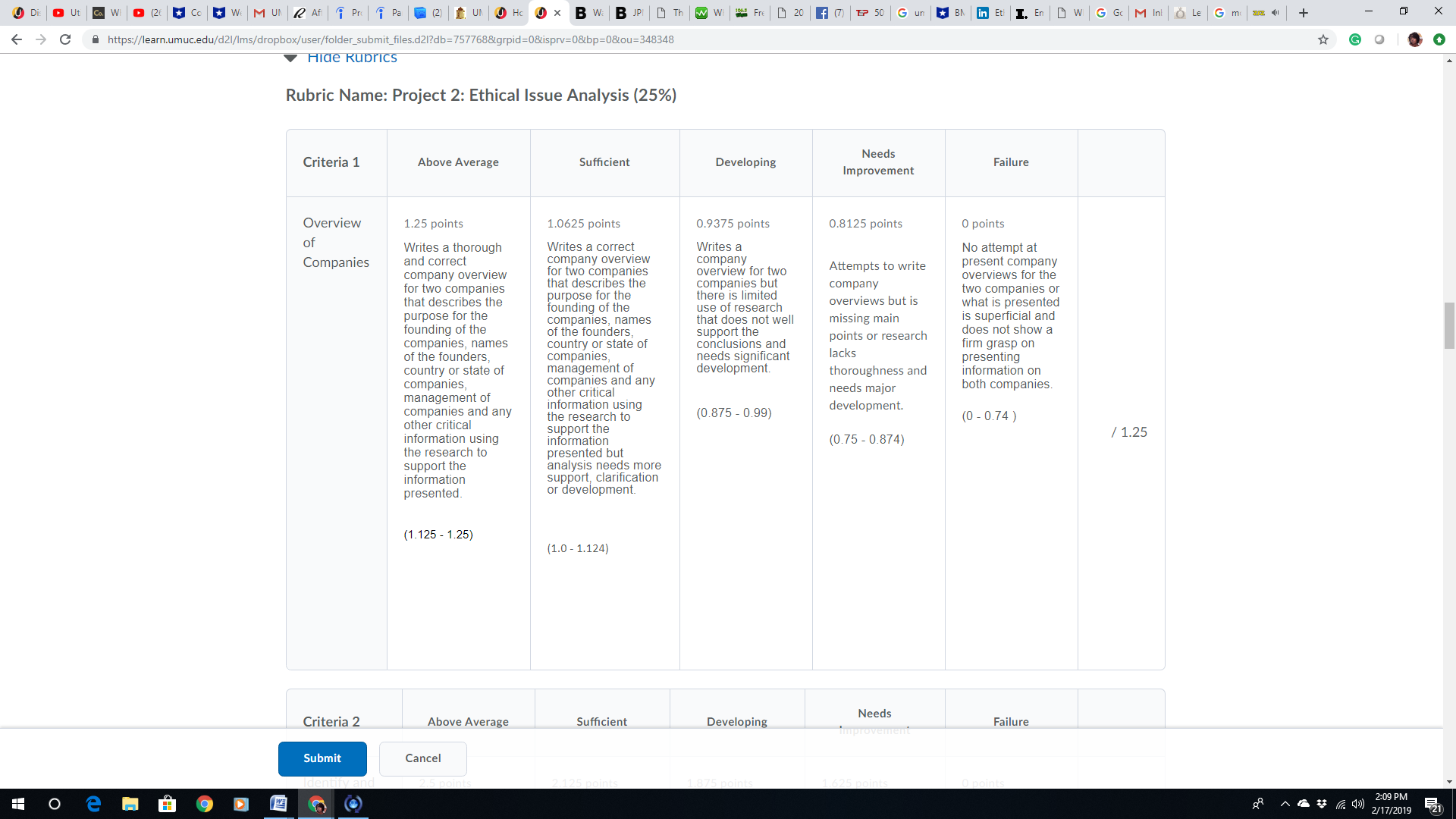Switch to the Facebook tab
Image resolution: width=1456 pixels, height=819 pixels.
tap(830, 13)
